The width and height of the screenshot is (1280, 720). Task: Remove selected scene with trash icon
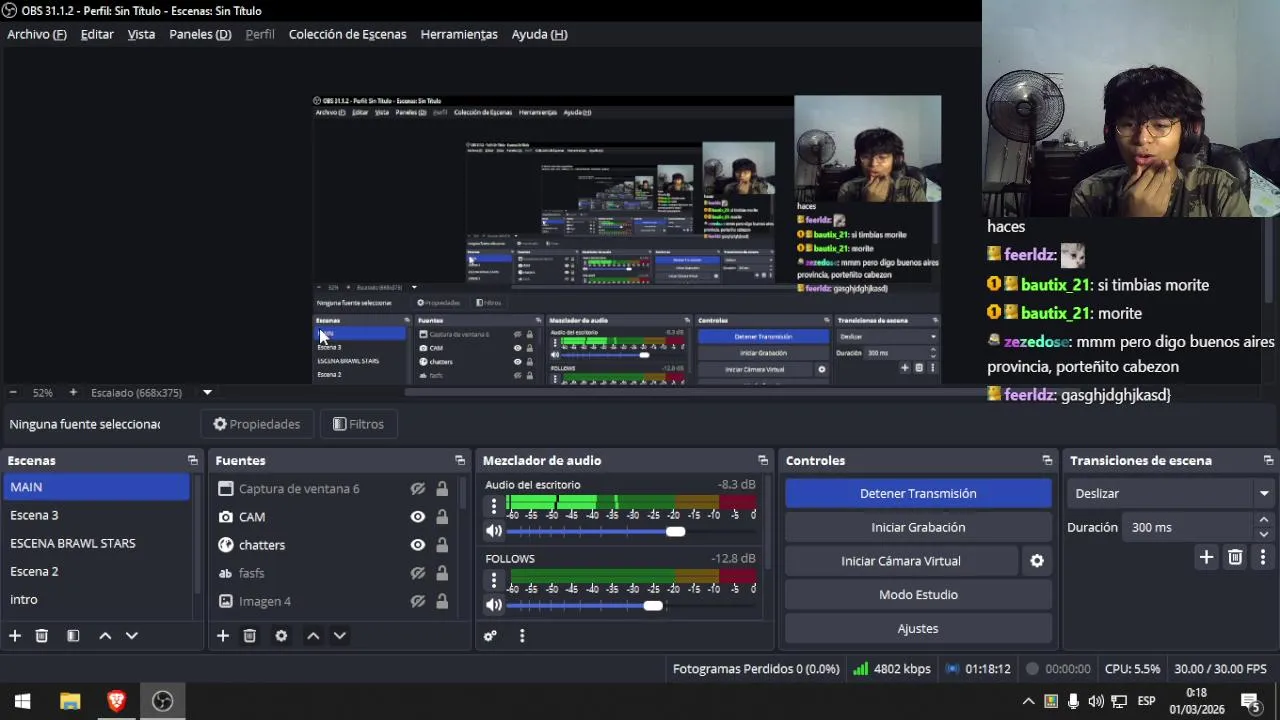point(42,636)
